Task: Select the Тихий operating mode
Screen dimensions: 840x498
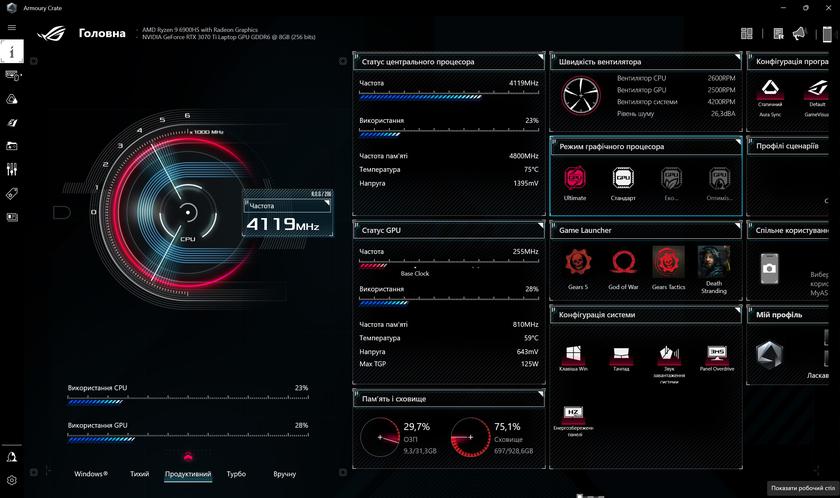Action: point(139,474)
